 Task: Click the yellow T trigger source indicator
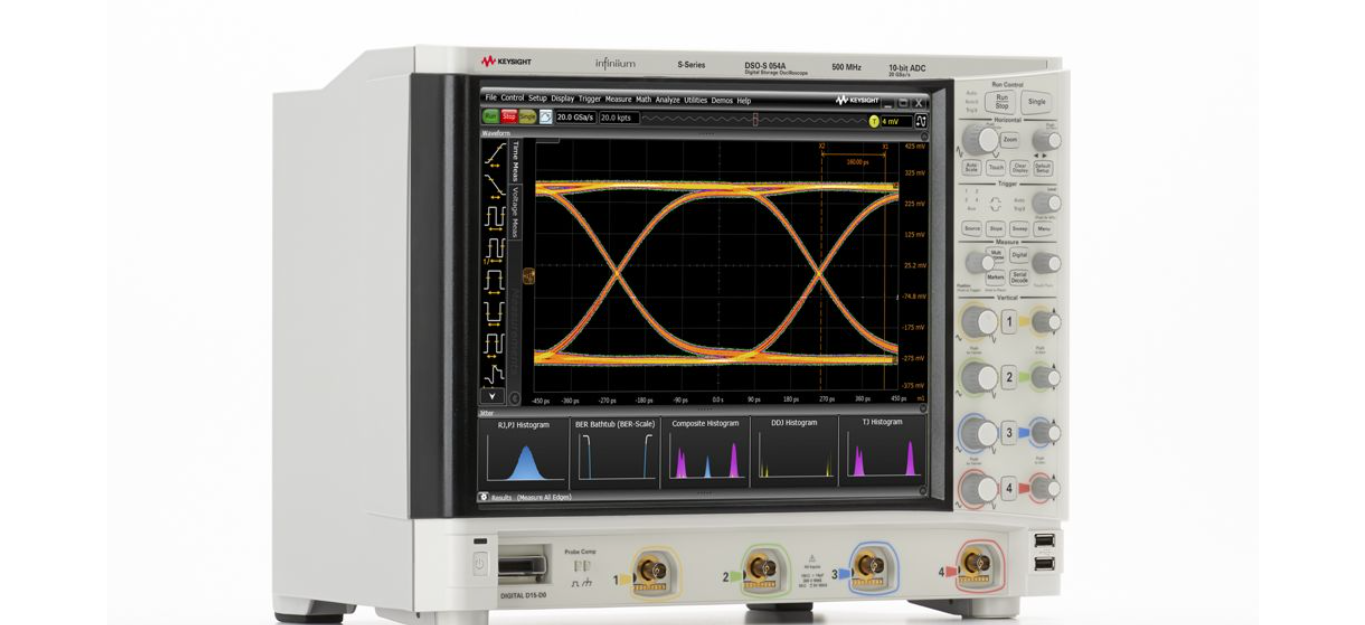874,121
